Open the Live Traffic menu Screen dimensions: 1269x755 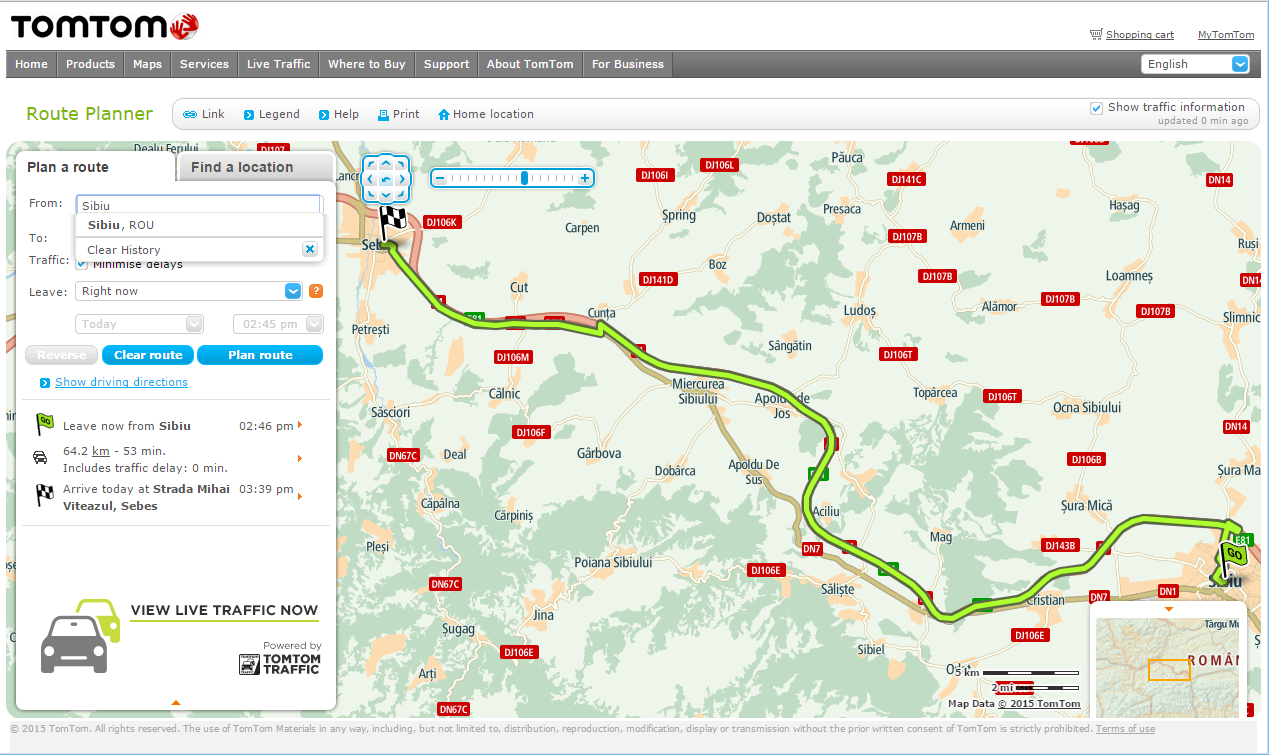pos(278,64)
